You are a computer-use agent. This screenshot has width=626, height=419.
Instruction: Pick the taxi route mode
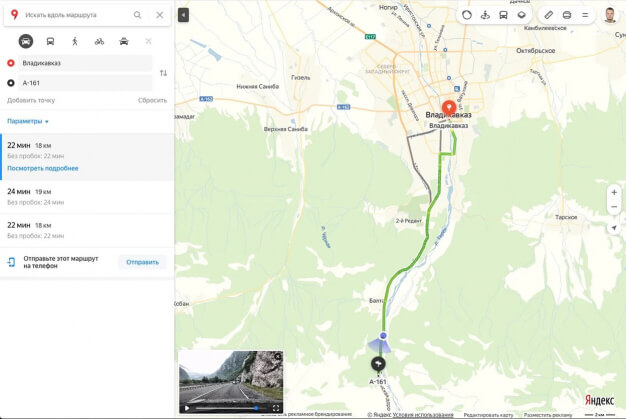124,41
